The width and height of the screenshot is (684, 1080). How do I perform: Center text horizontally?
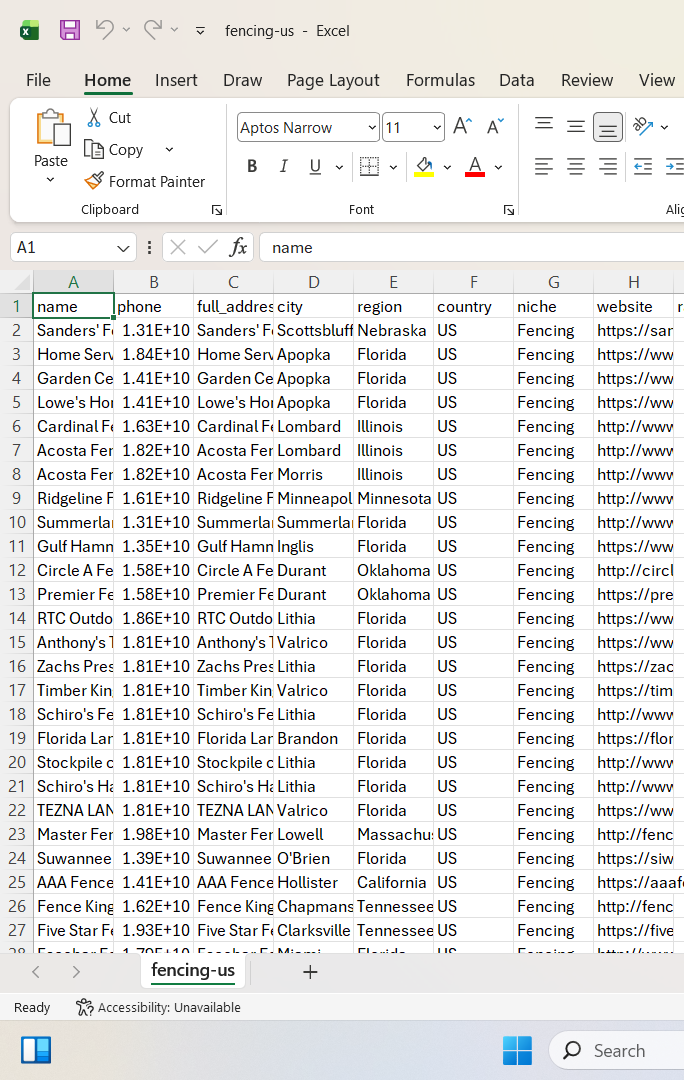click(576, 167)
